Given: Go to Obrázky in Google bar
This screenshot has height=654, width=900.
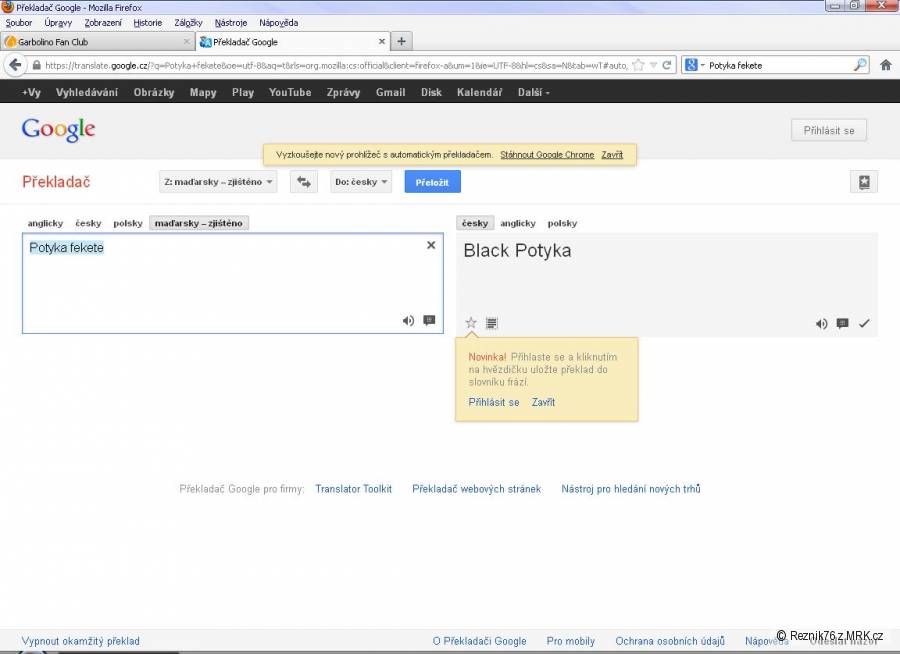Looking at the screenshot, I should tap(154, 92).
